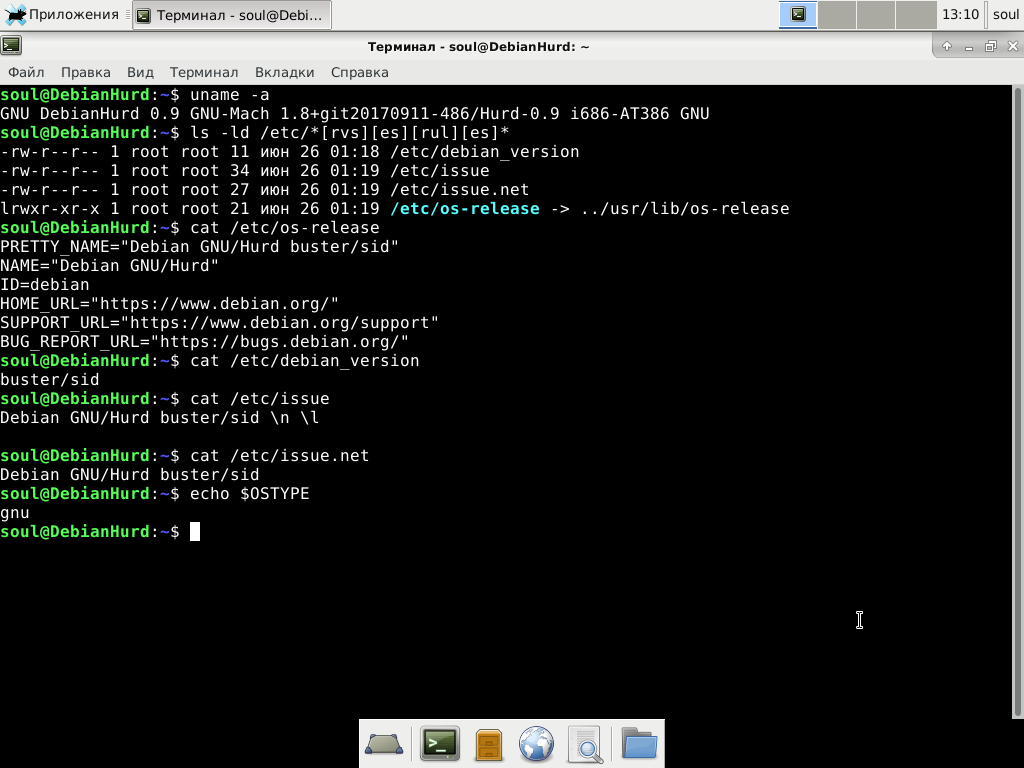Click 'ls -ld /etc/*[rvs][es][rul][es]*' command line
1024x768 pixels.
[255, 133]
